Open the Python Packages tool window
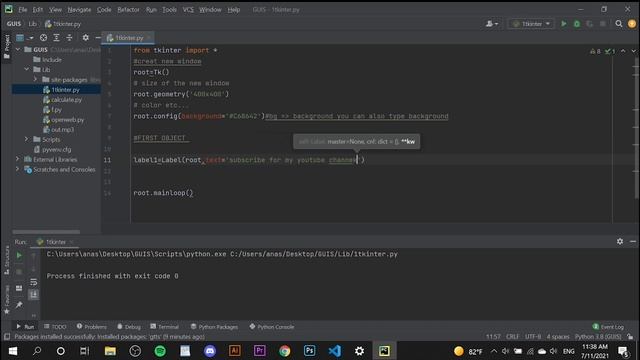 [x=214, y=327]
